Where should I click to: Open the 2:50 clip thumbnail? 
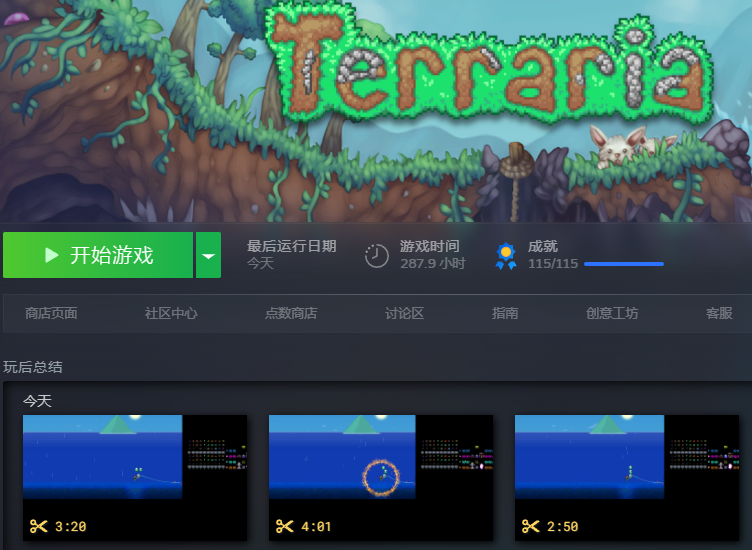(627, 478)
